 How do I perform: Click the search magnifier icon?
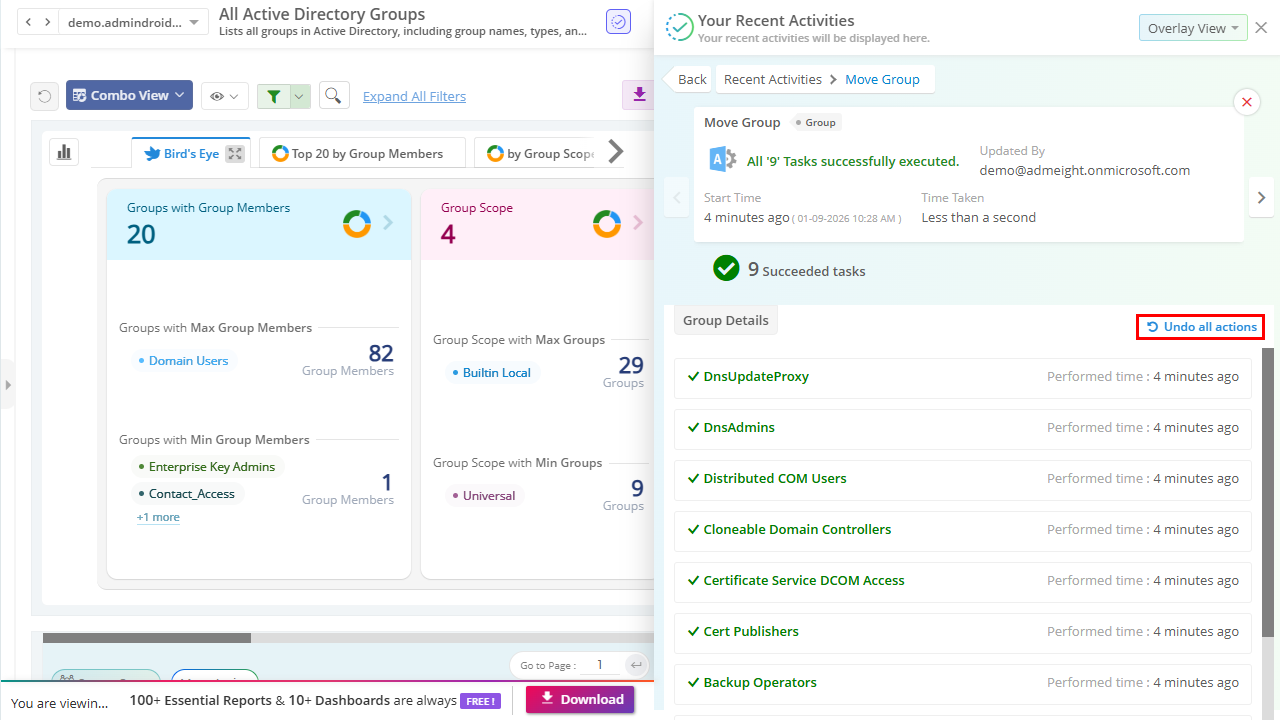334,95
